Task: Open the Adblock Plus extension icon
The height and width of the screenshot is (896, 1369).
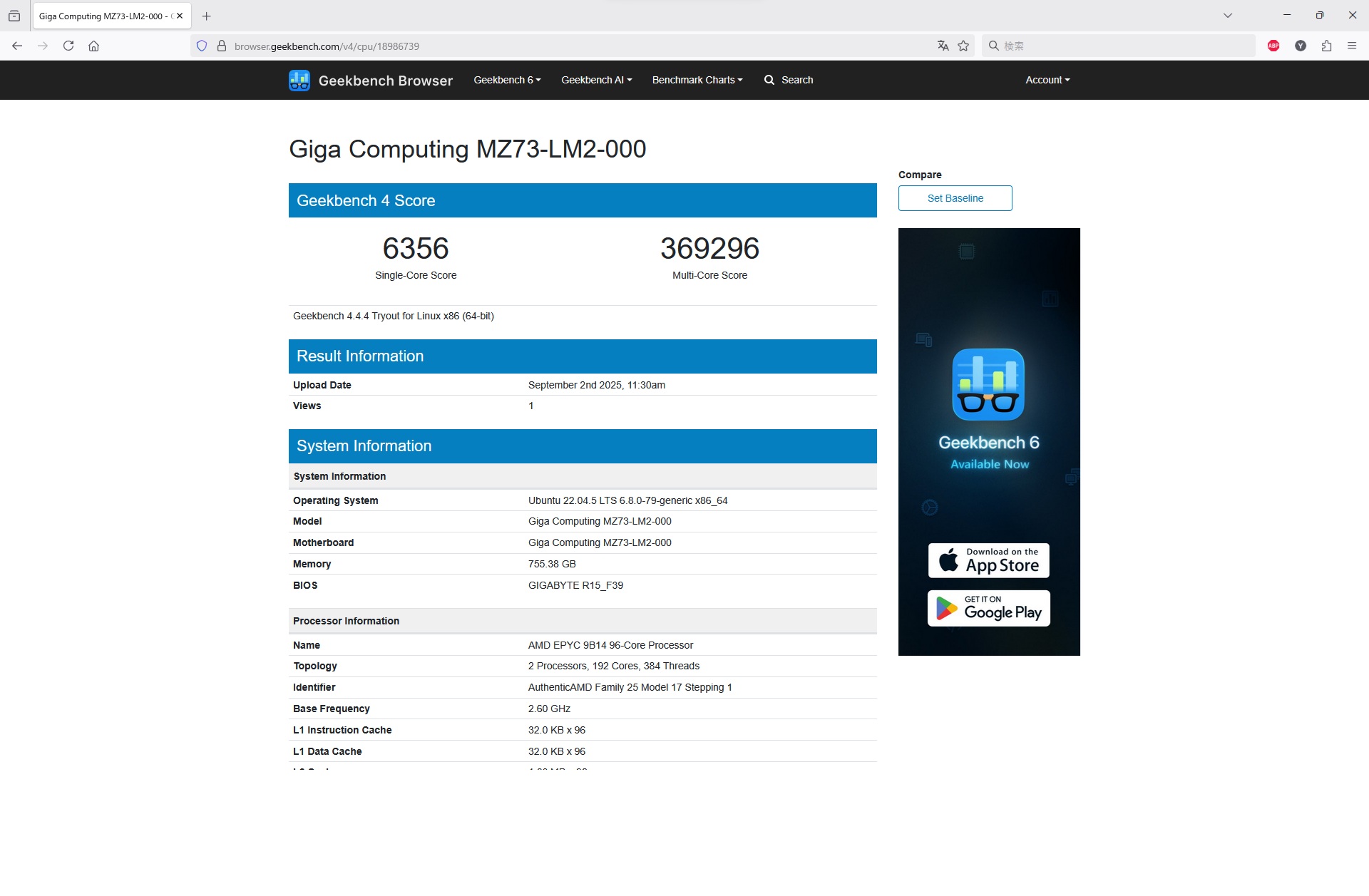Action: click(x=1273, y=46)
